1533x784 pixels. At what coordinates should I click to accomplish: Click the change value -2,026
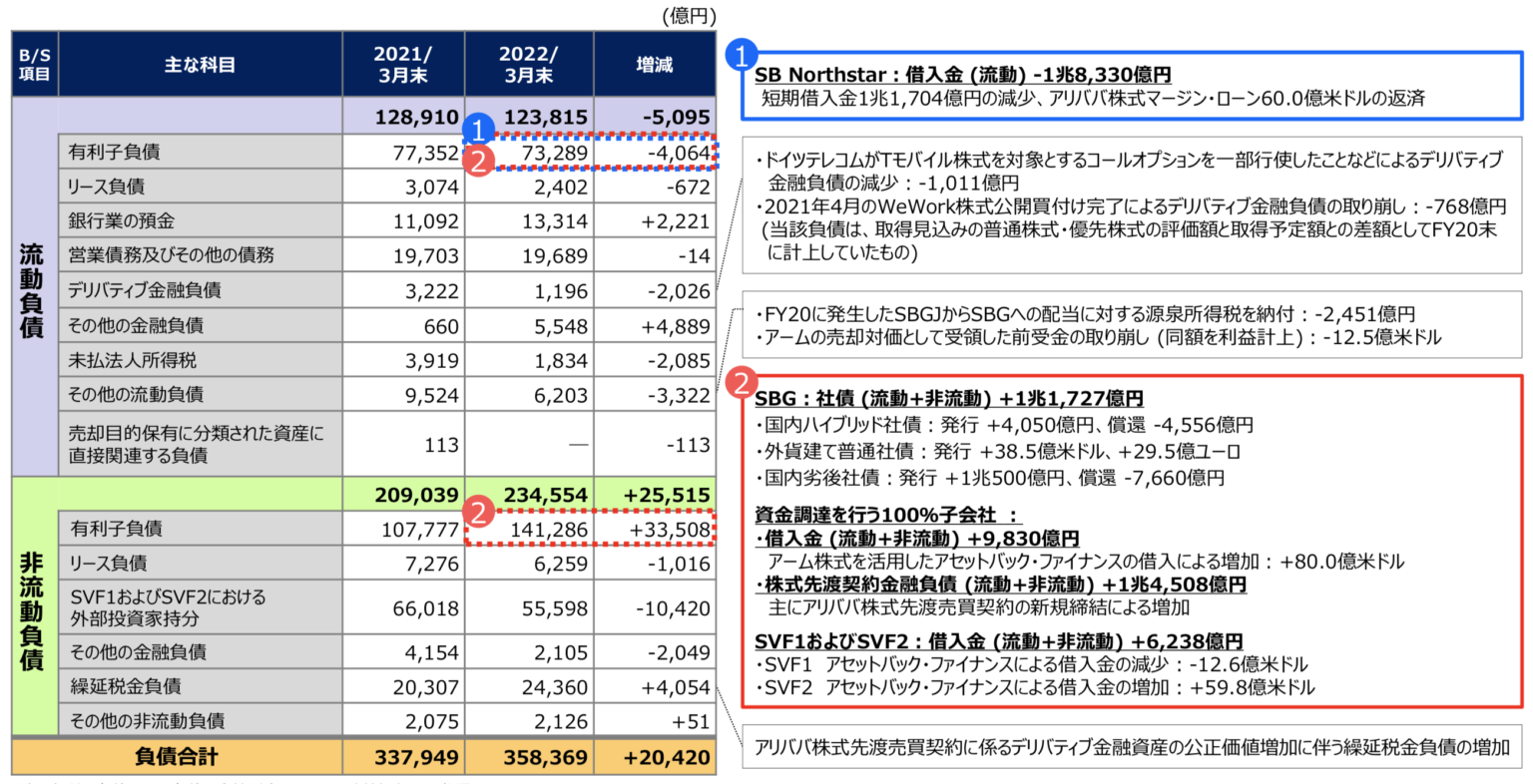679,291
